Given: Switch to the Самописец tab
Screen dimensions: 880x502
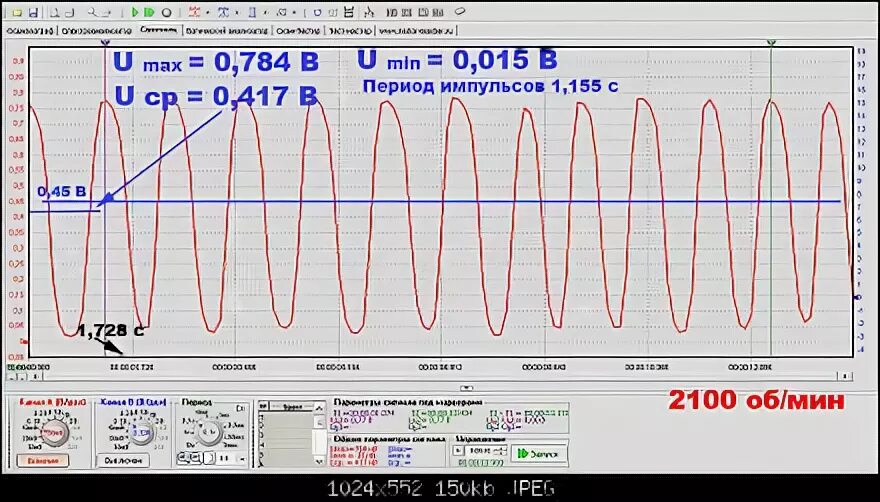Looking at the screenshot, I should (x=159, y=30).
